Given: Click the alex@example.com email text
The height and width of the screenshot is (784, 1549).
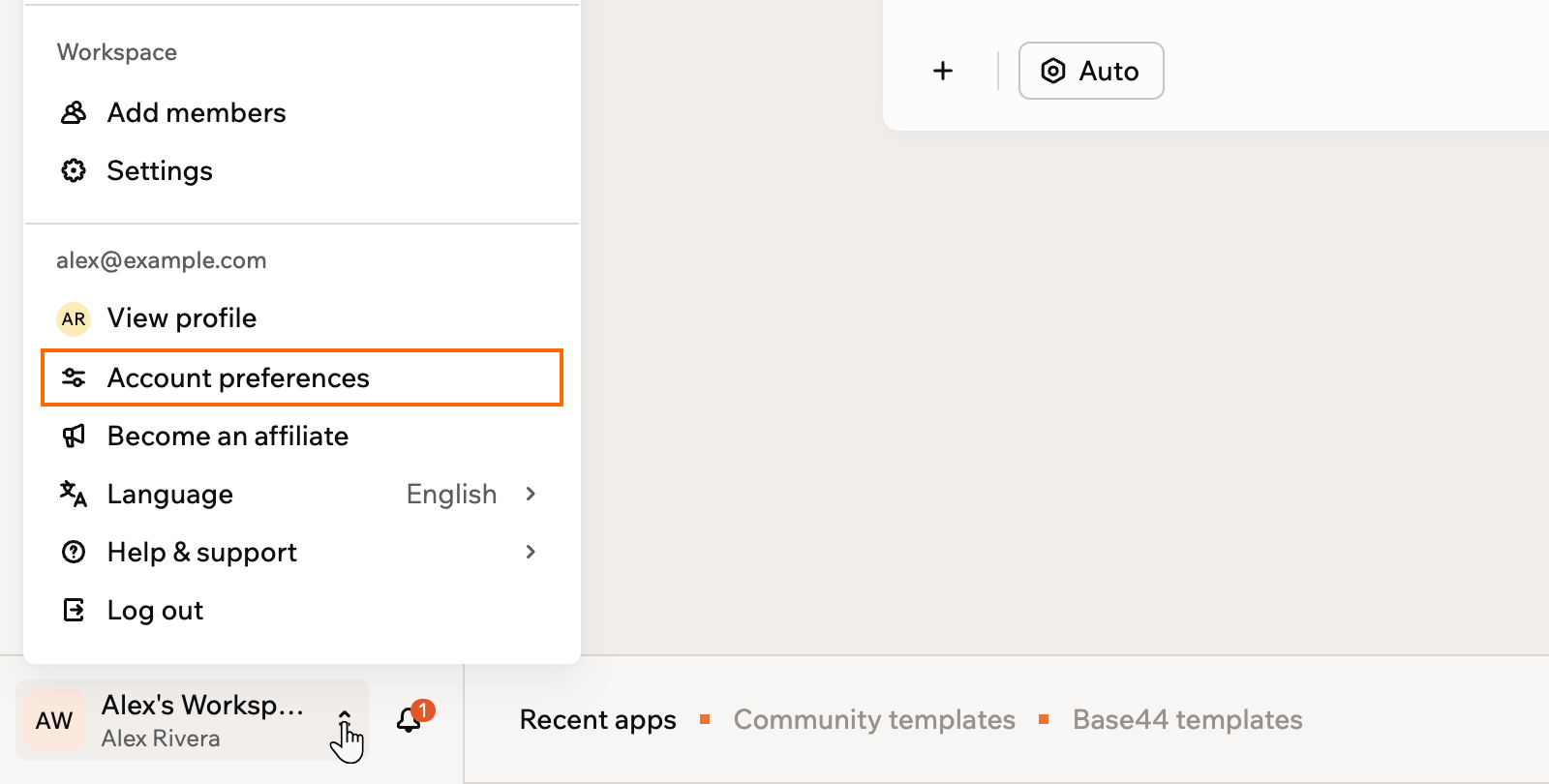Looking at the screenshot, I should [162, 260].
